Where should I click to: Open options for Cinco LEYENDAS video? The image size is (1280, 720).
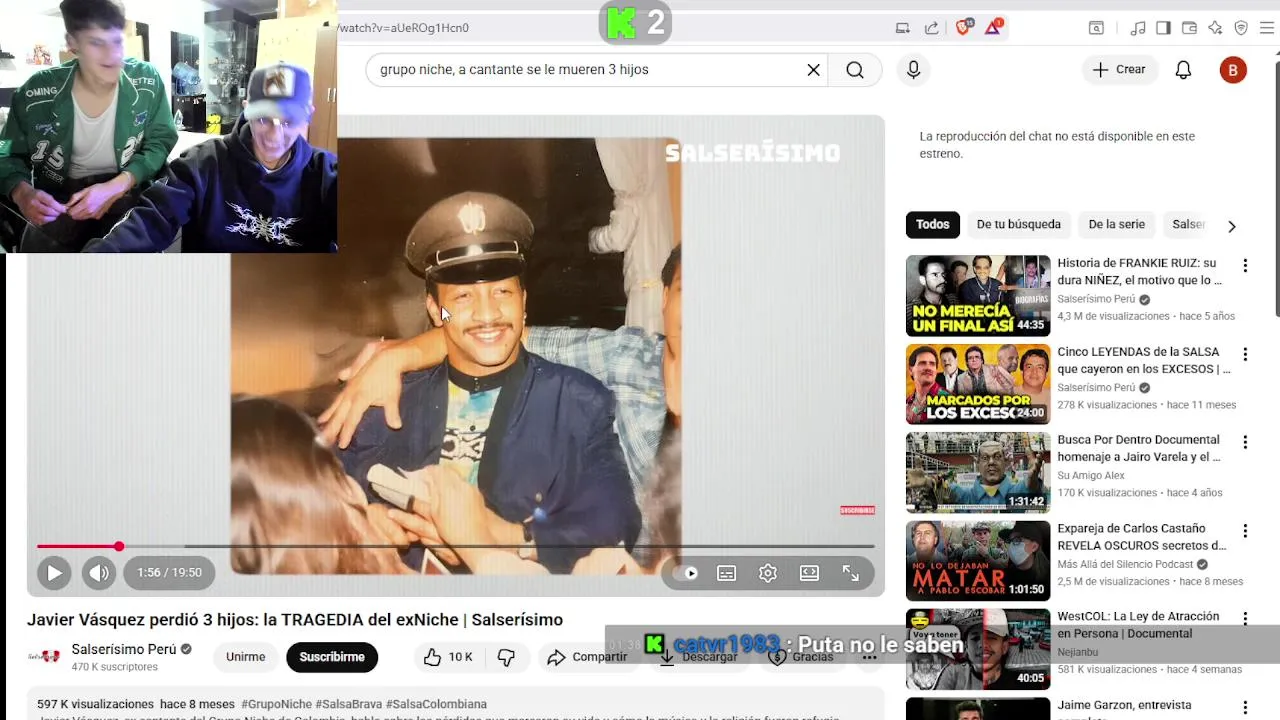tap(1245, 354)
